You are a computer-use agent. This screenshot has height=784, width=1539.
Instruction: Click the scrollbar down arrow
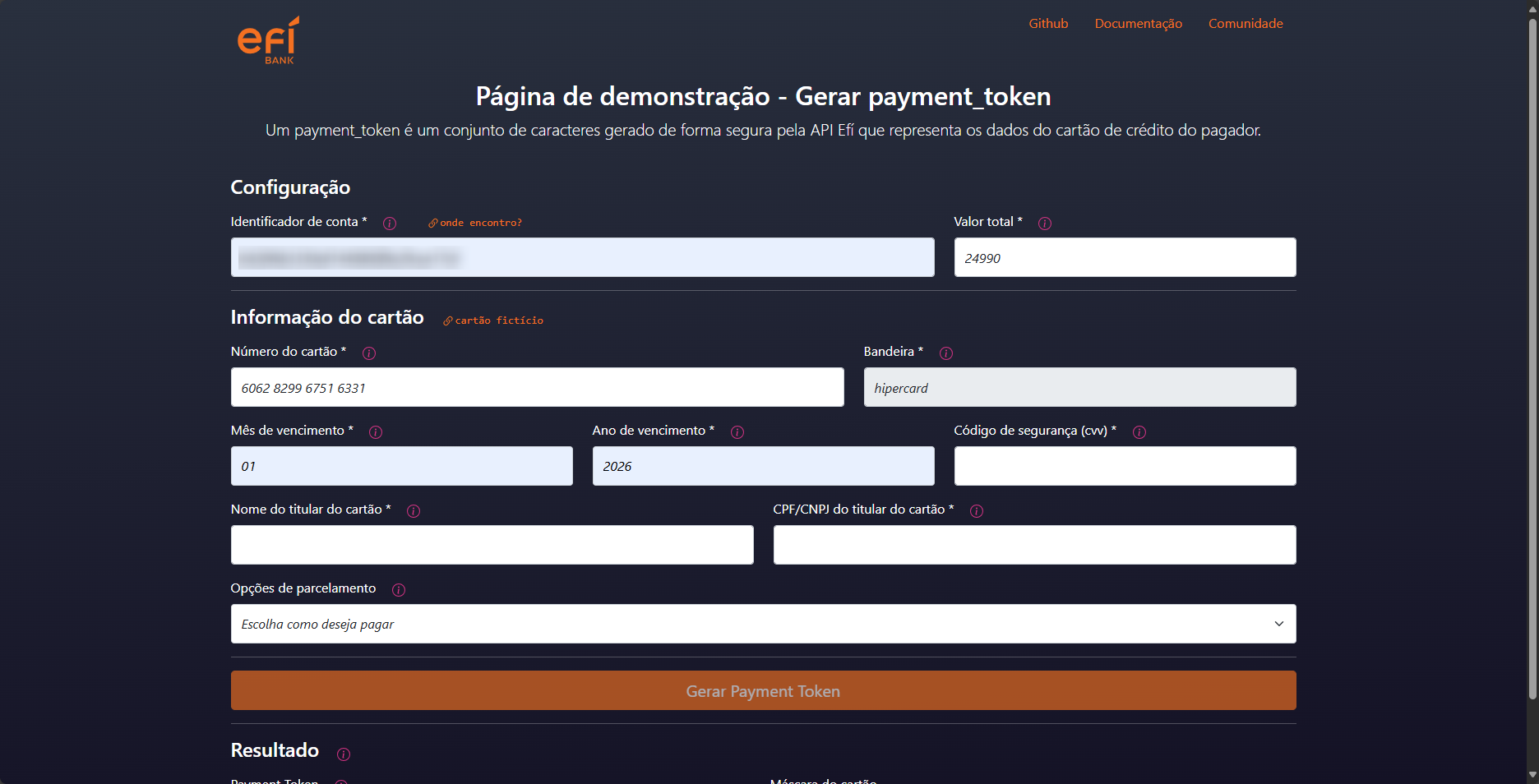tap(1532, 775)
